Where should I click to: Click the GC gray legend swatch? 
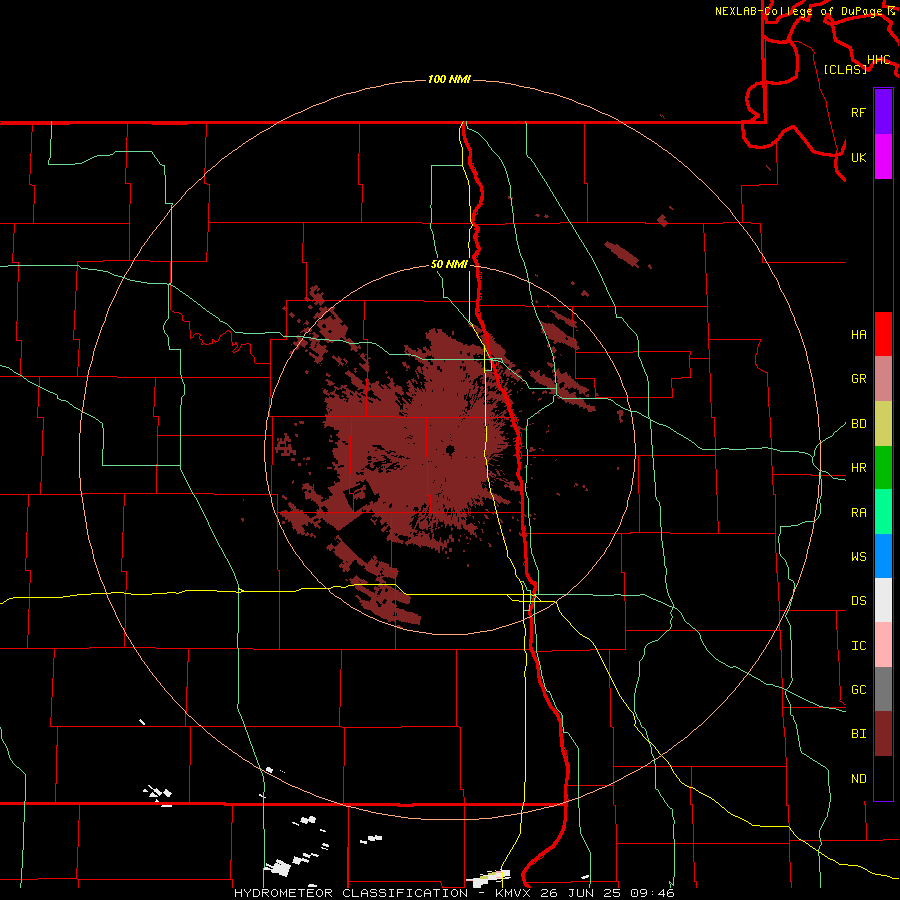[883, 689]
